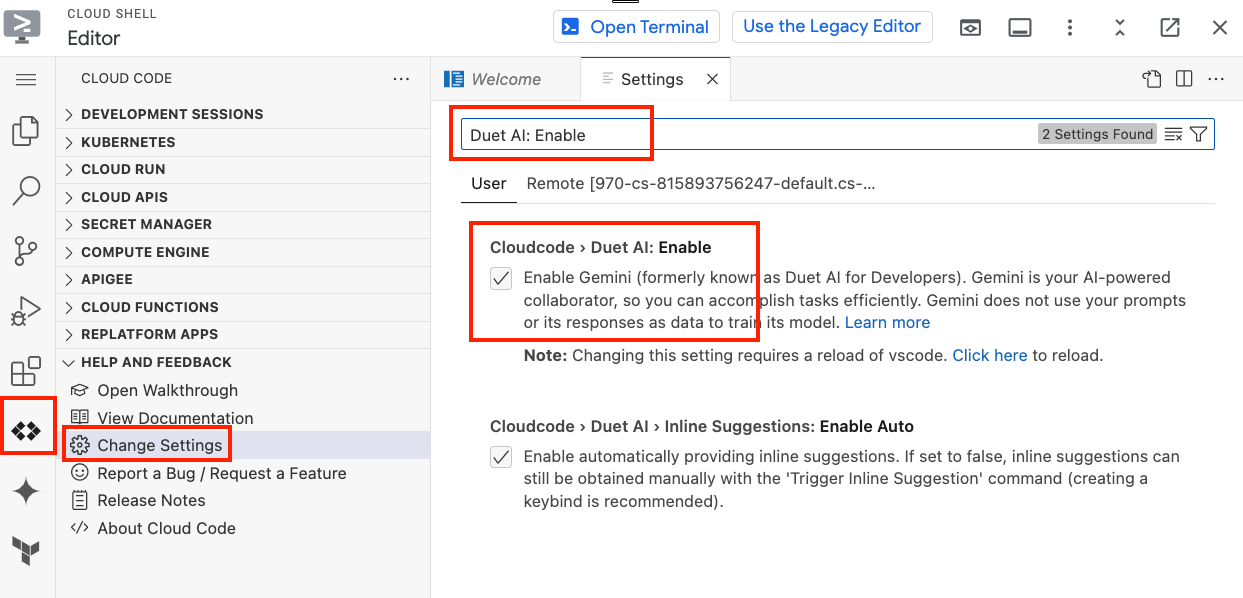This screenshot has width=1243, height=598.
Task: Open the Source Control view icon
Action: [26, 251]
